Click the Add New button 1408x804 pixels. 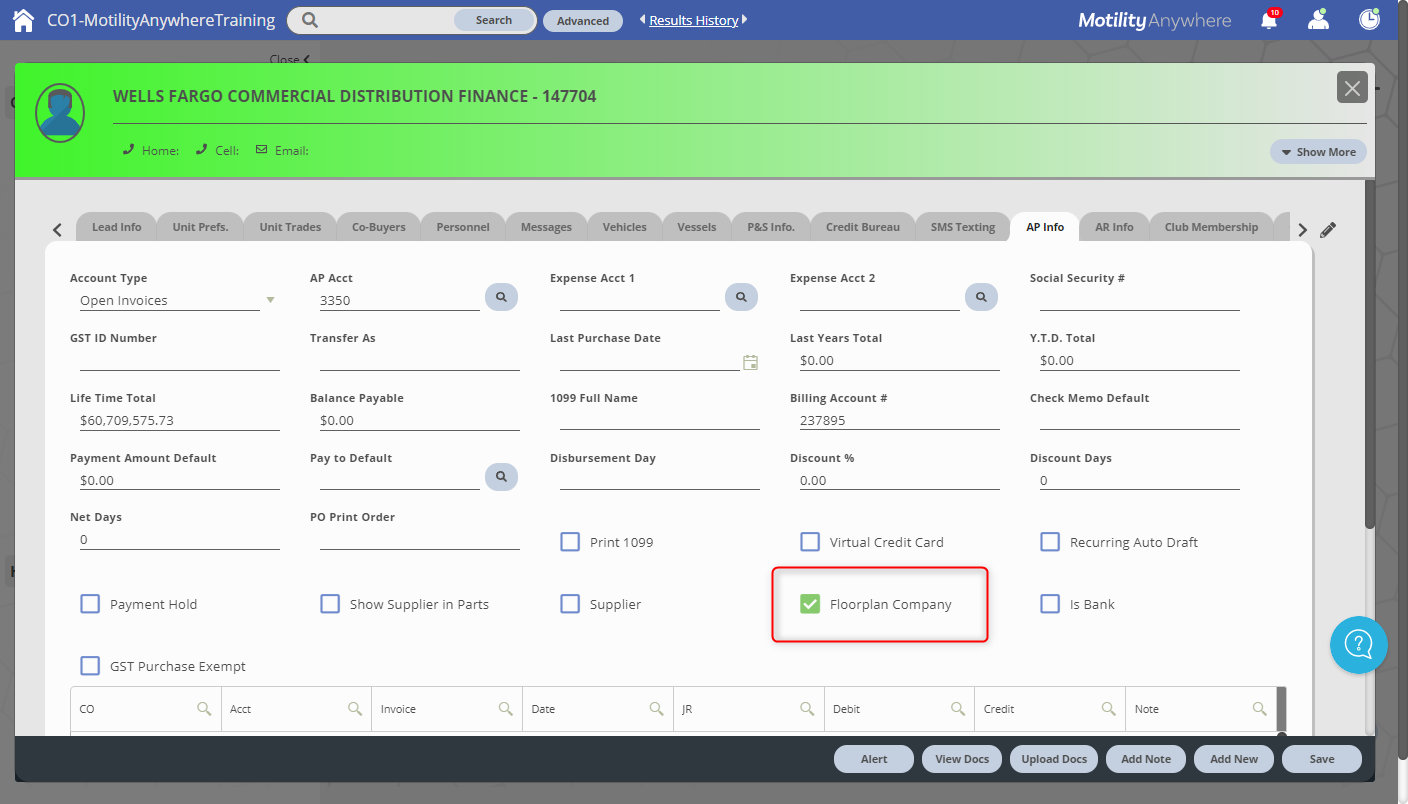(x=1234, y=759)
